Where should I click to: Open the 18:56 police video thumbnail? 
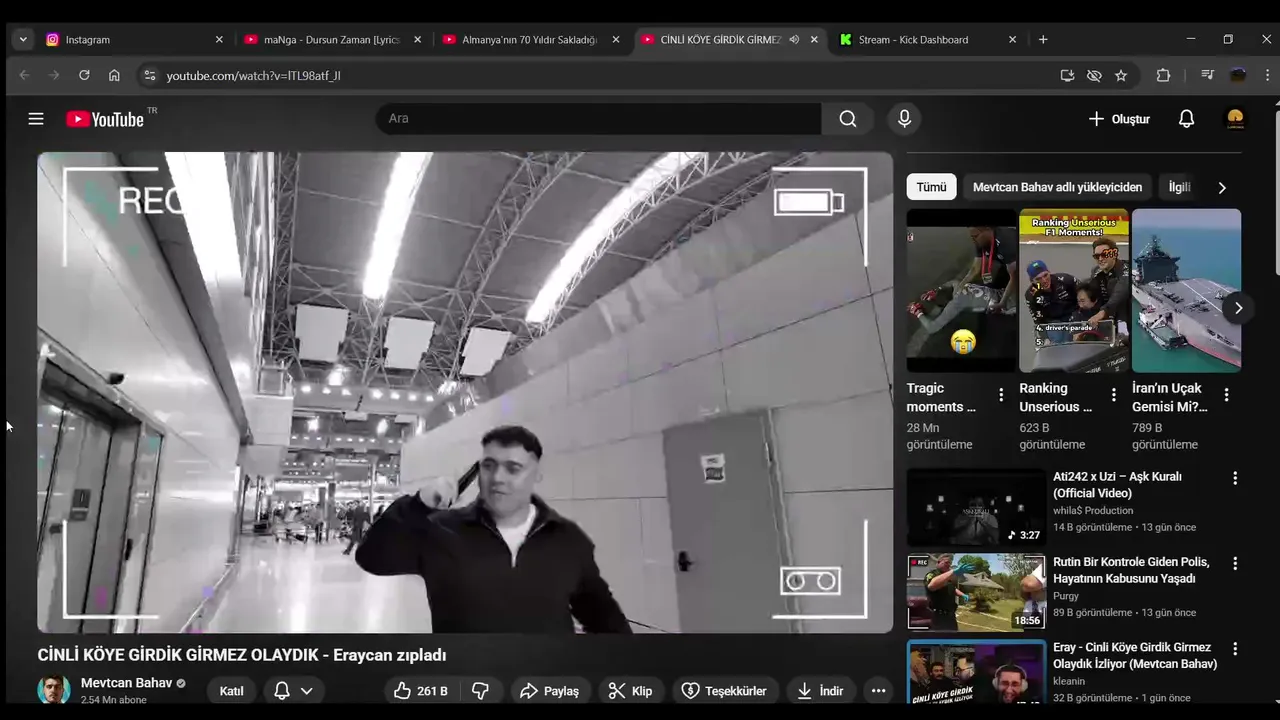tap(976, 592)
